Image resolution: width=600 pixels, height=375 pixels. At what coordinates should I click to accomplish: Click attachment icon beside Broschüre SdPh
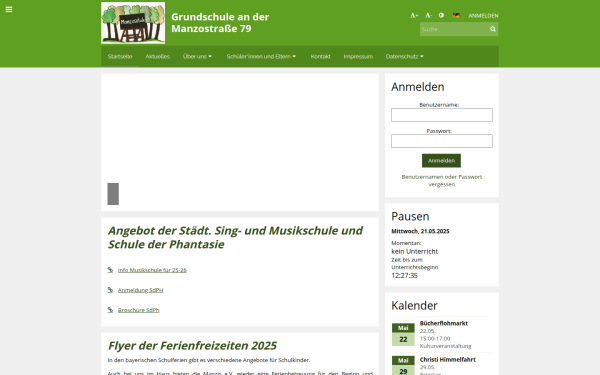tap(110, 310)
